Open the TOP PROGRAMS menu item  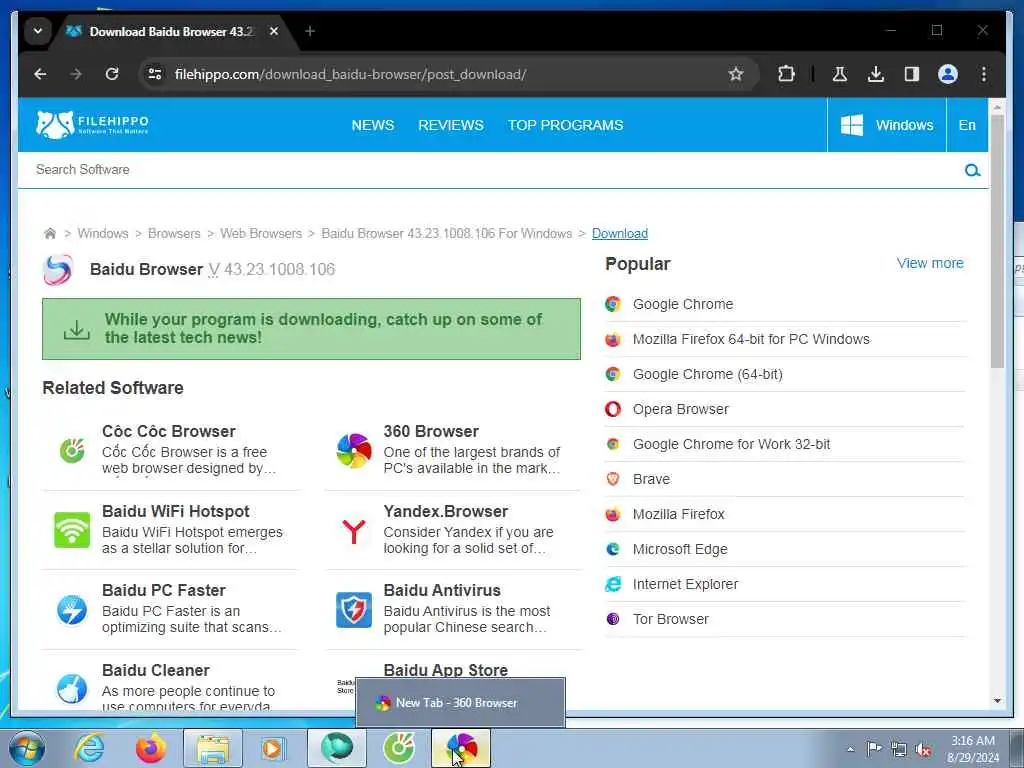(x=566, y=125)
